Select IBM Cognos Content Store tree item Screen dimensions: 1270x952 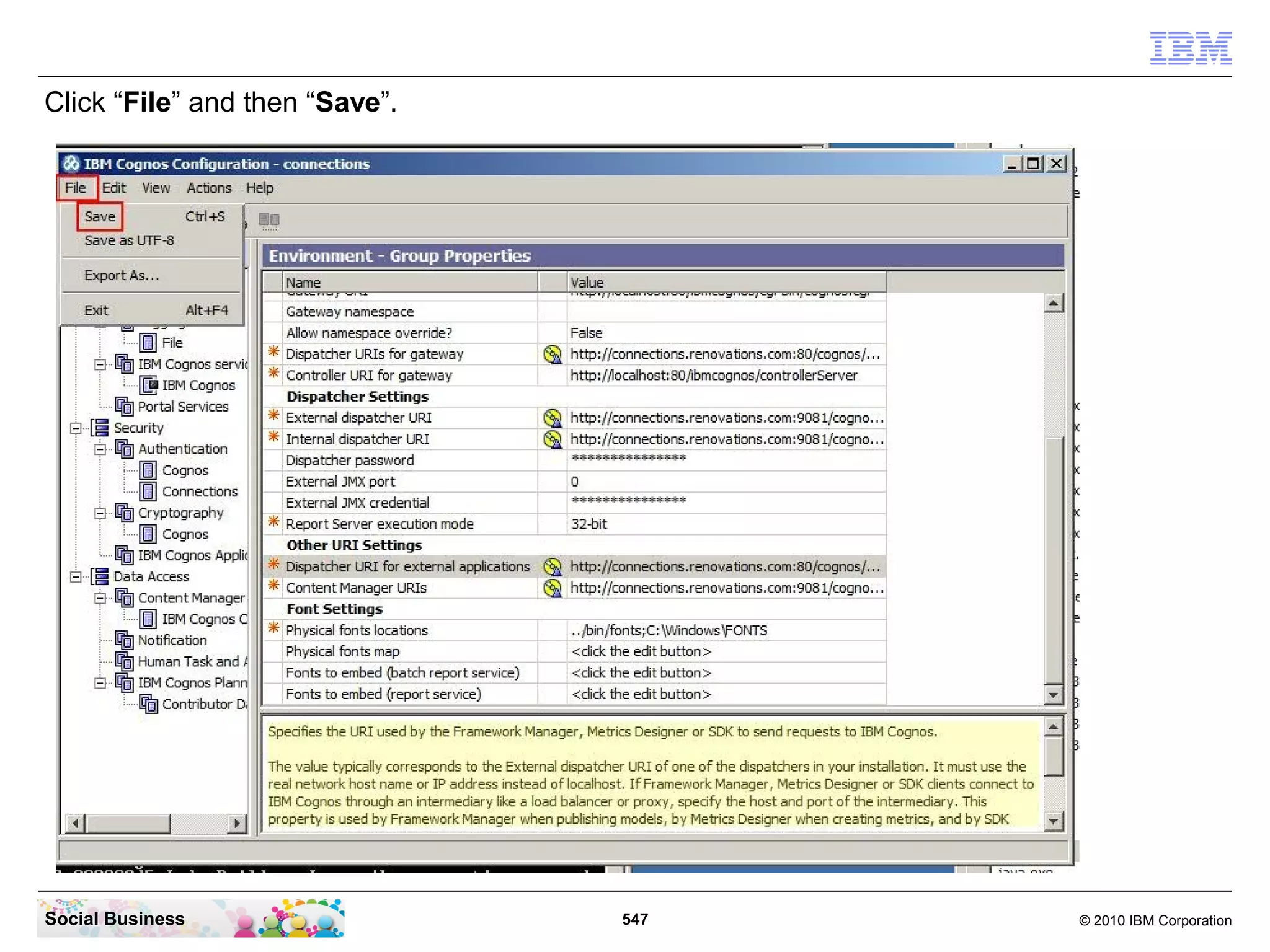205,619
